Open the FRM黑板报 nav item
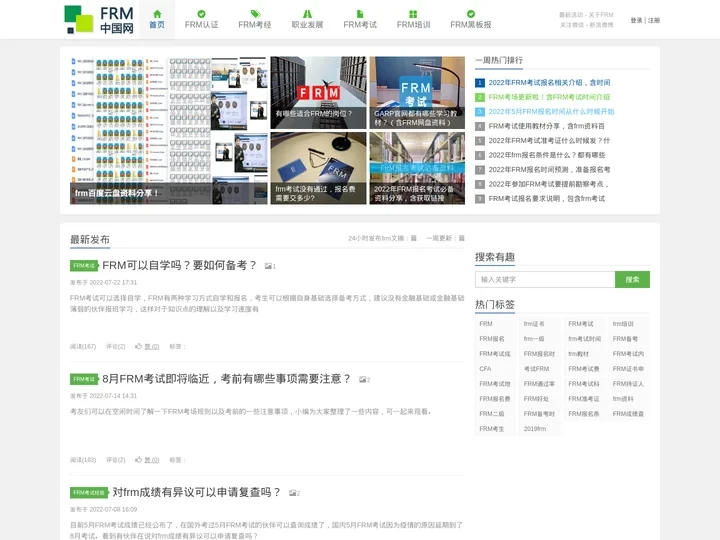The width and height of the screenshot is (720, 540). click(471, 19)
